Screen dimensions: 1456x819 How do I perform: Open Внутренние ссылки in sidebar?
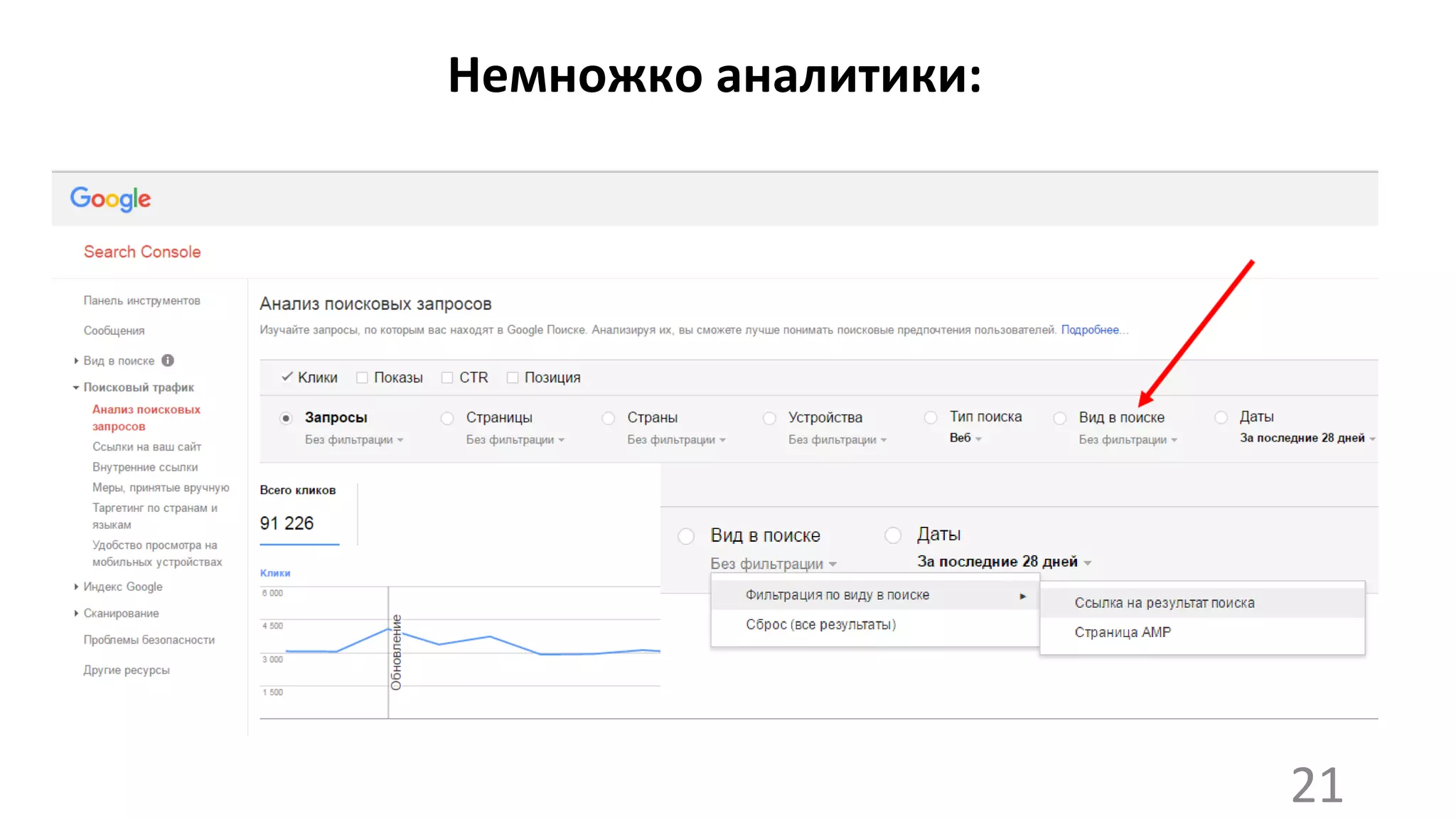click(145, 467)
